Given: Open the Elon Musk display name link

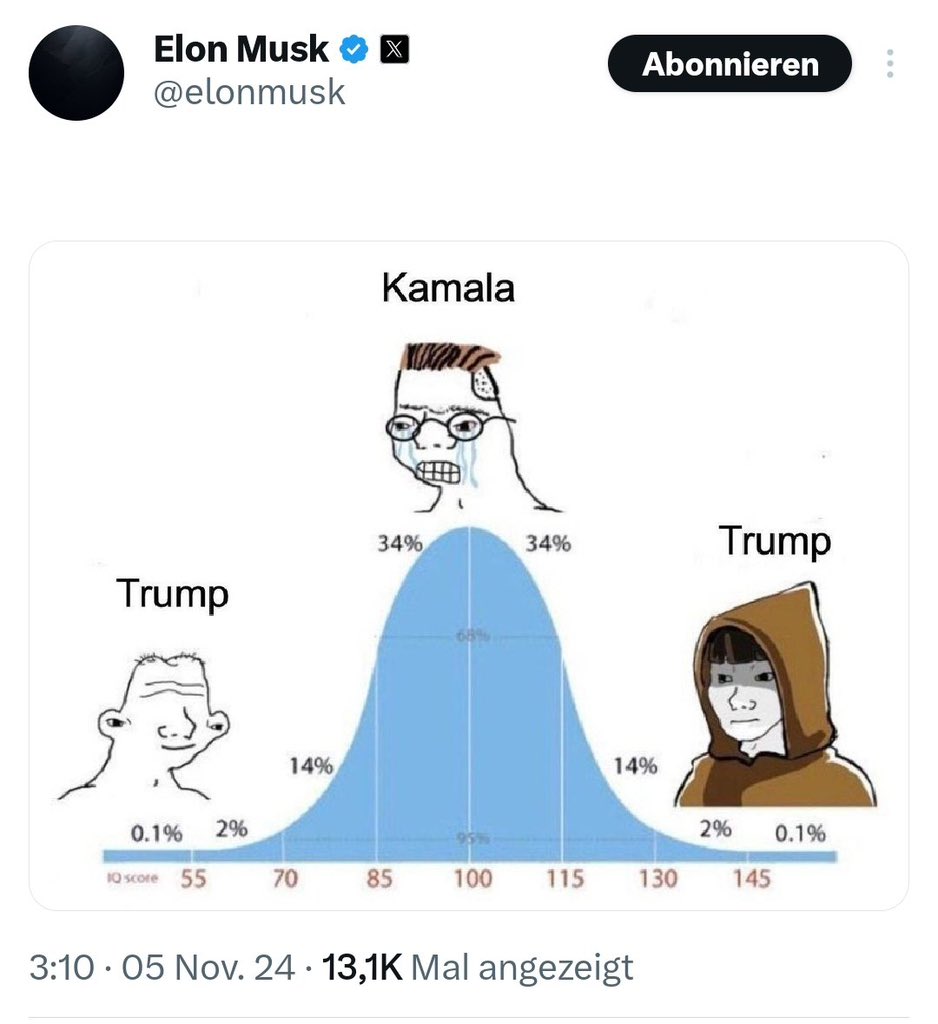Looking at the screenshot, I should [241, 50].
